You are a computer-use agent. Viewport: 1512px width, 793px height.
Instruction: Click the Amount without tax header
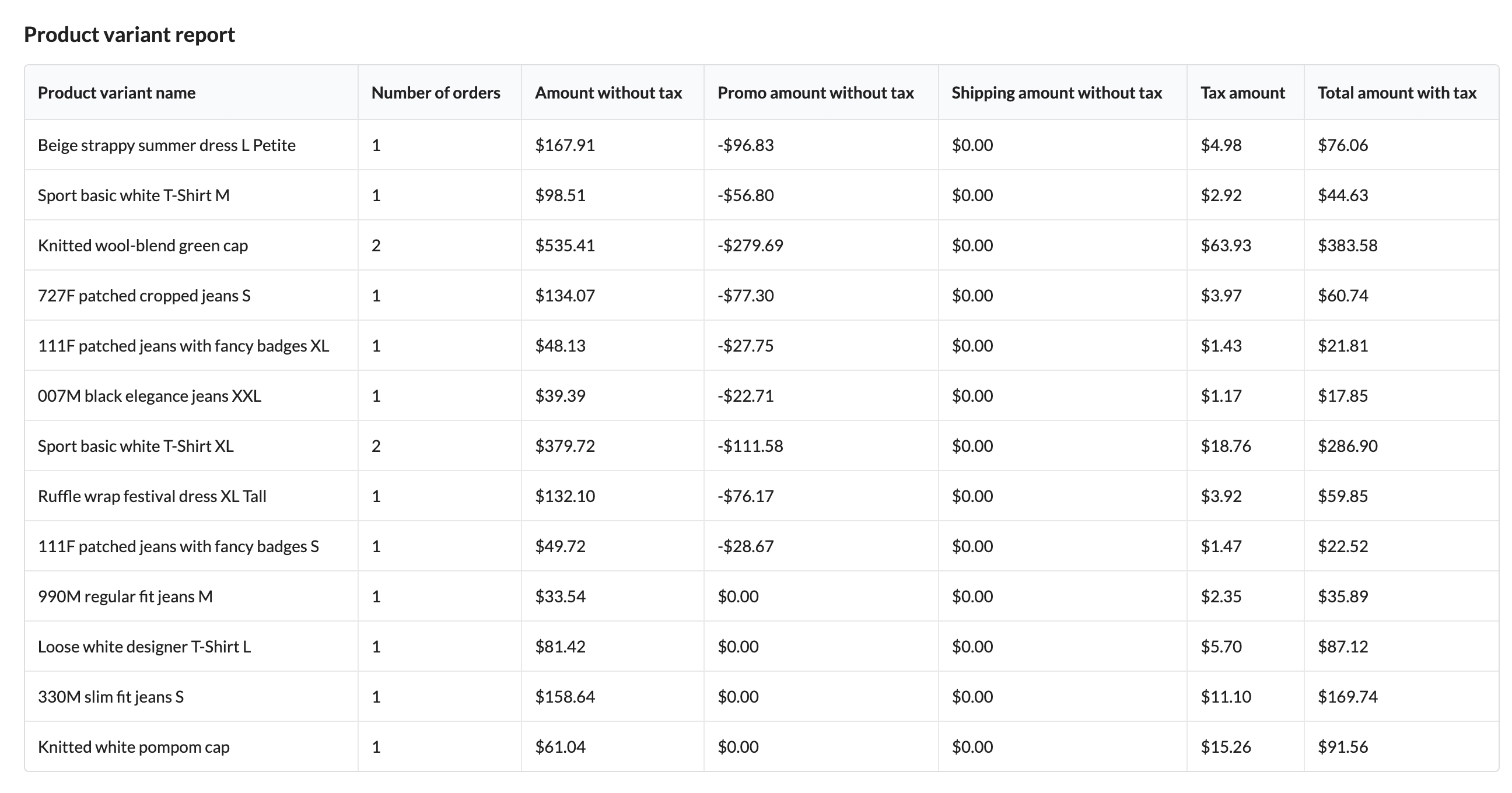coord(608,93)
